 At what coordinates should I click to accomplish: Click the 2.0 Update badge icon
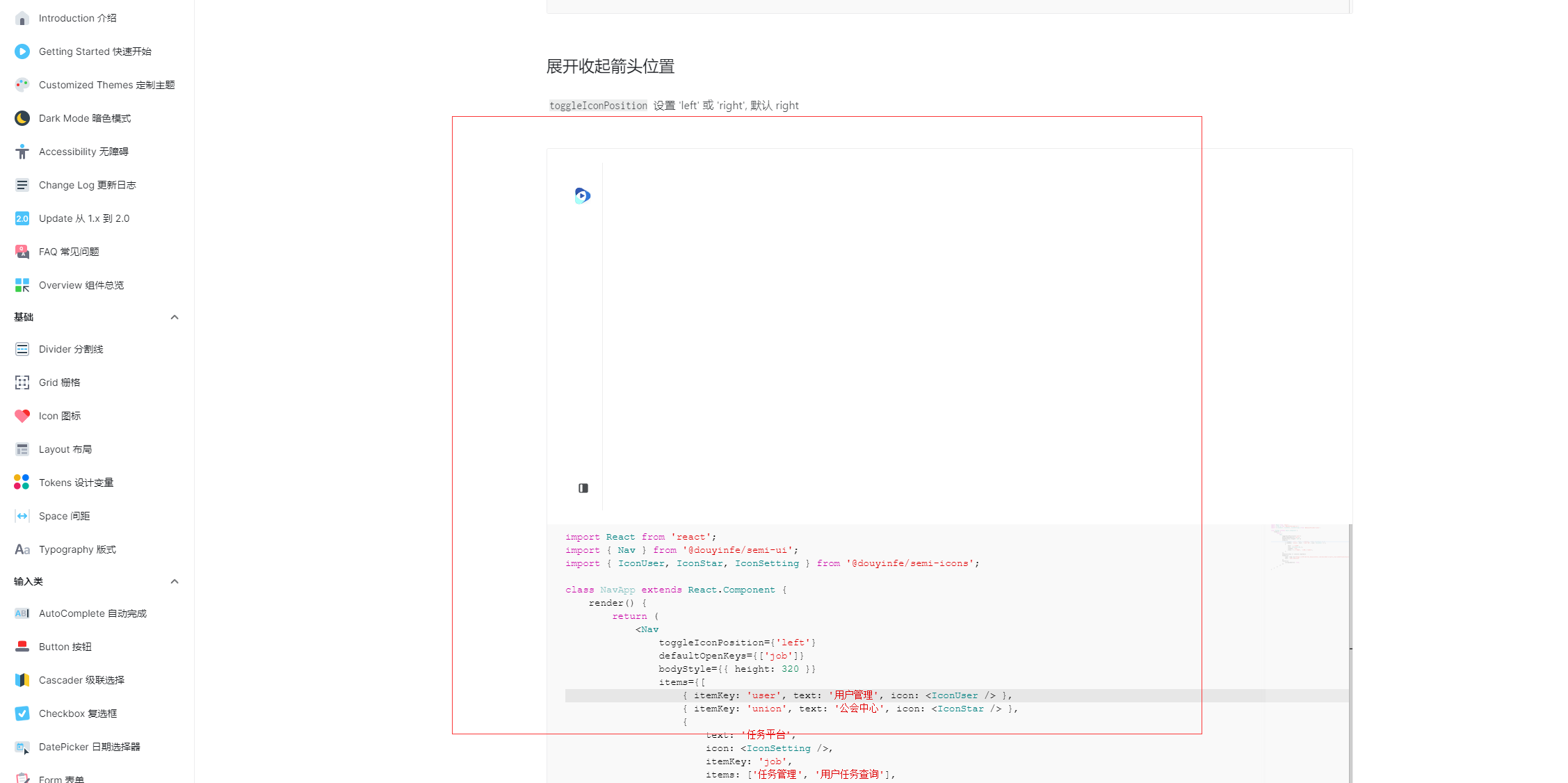(22, 218)
